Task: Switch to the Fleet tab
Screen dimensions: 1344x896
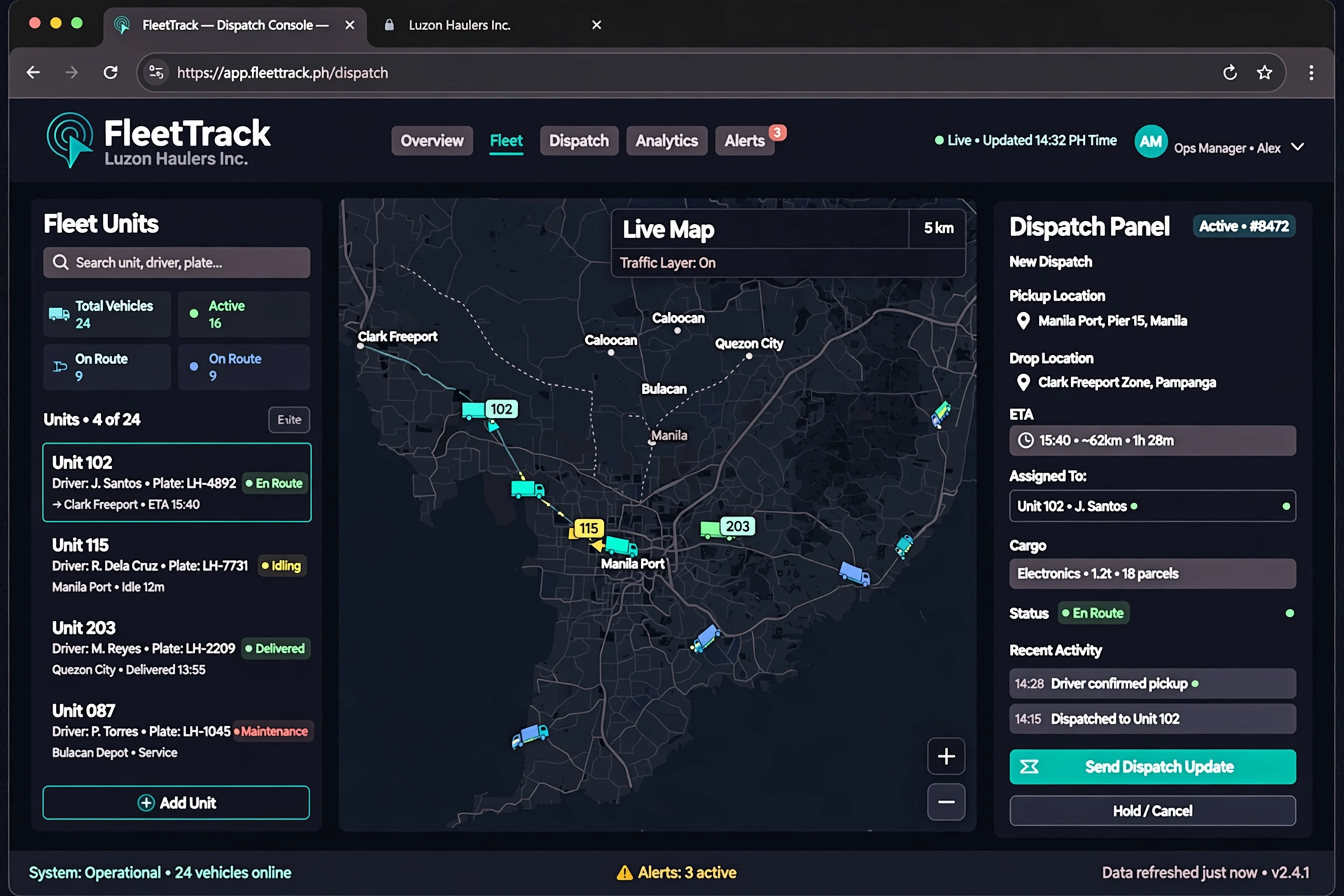Action: click(x=506, y=141)
